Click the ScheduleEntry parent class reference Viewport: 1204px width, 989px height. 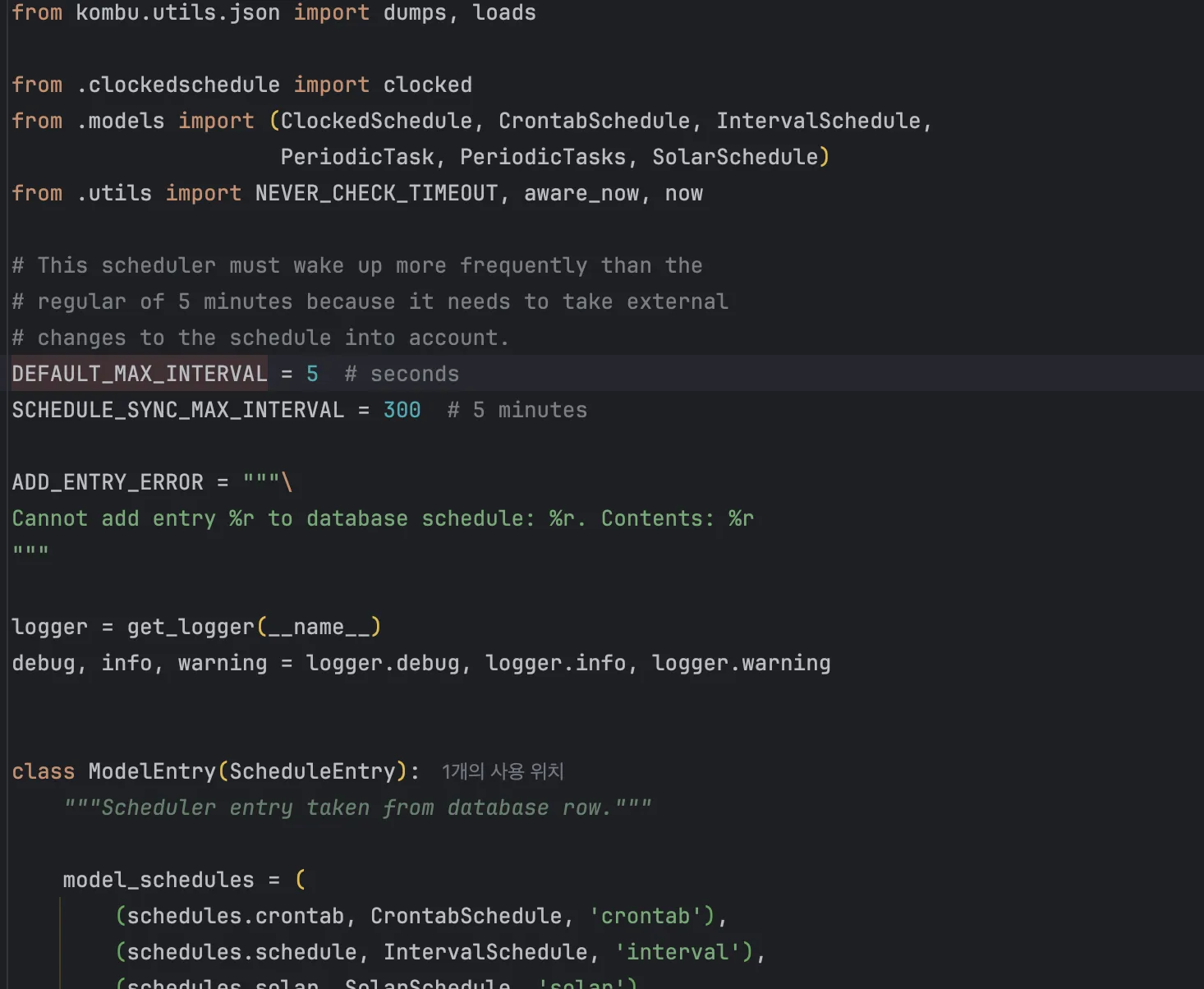(x=314, y=770)
